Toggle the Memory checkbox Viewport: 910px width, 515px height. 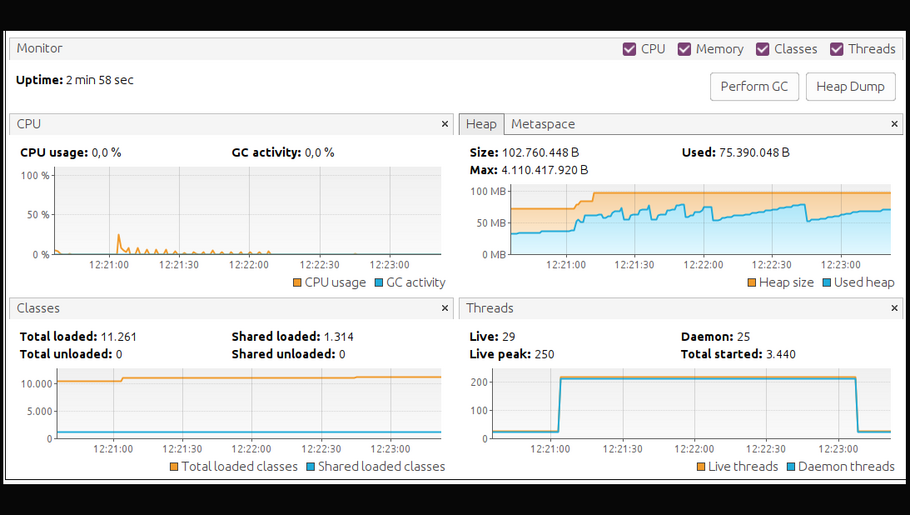pyautogui.click(x=684, y=49)
